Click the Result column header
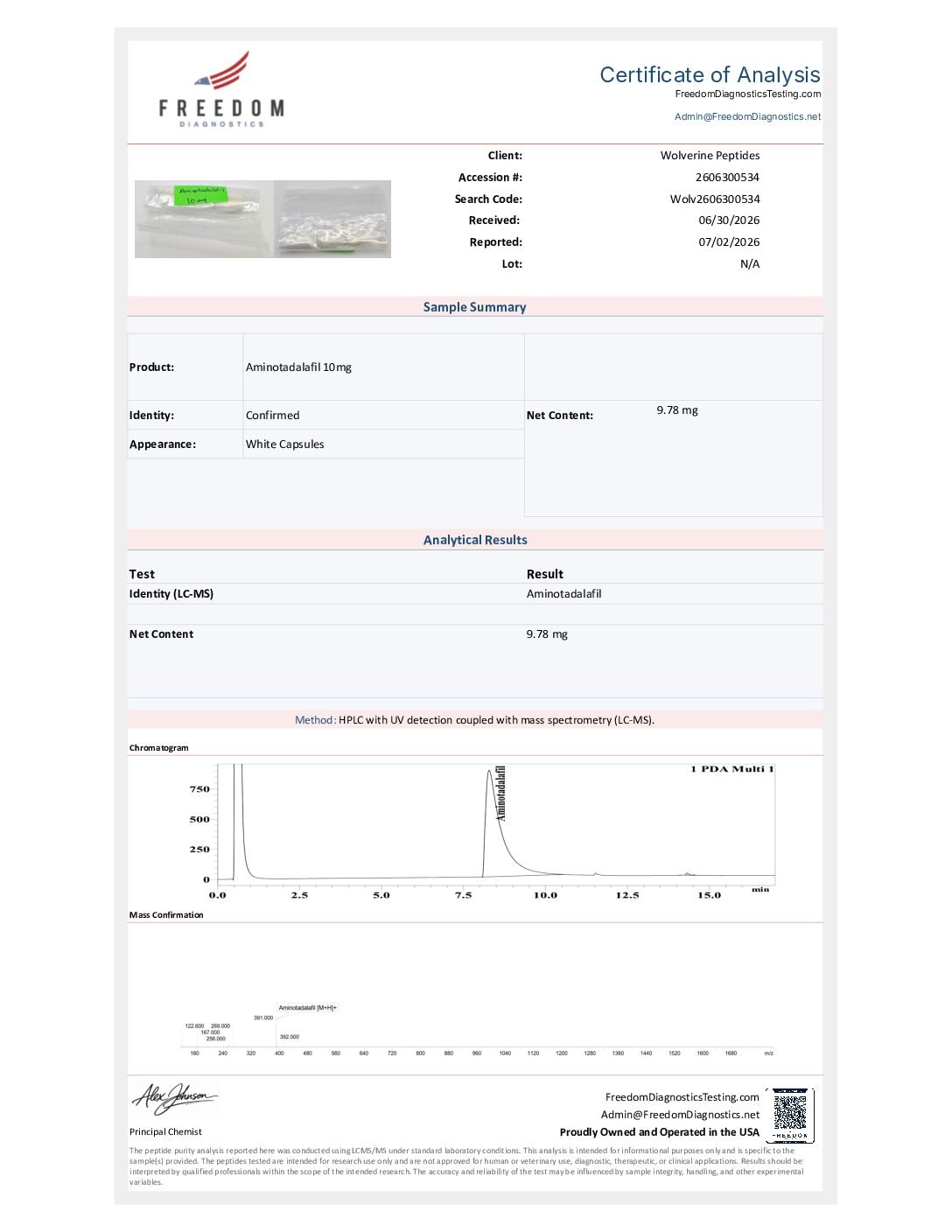 coord(545,575)
